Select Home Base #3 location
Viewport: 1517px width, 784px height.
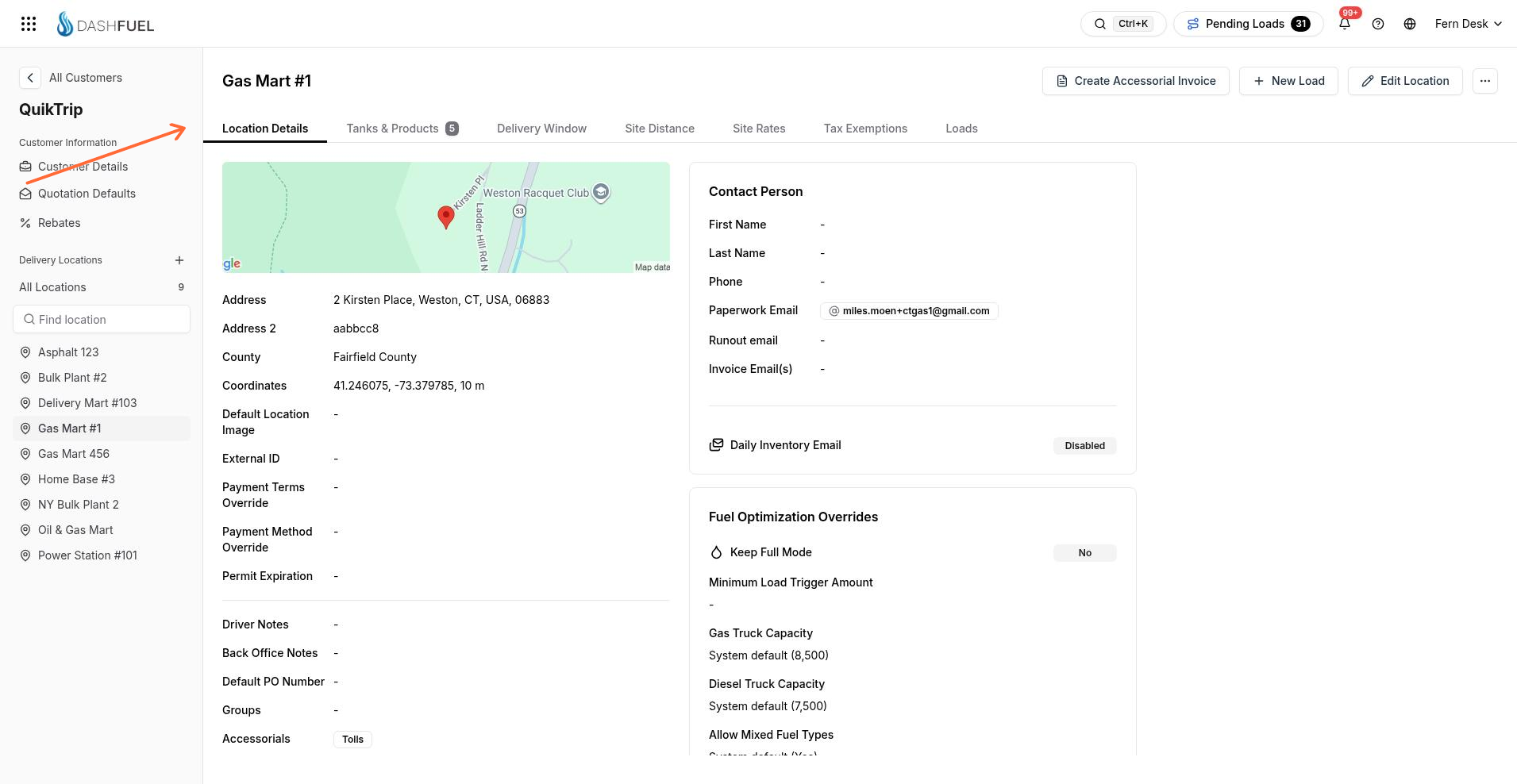pos(102,479)
